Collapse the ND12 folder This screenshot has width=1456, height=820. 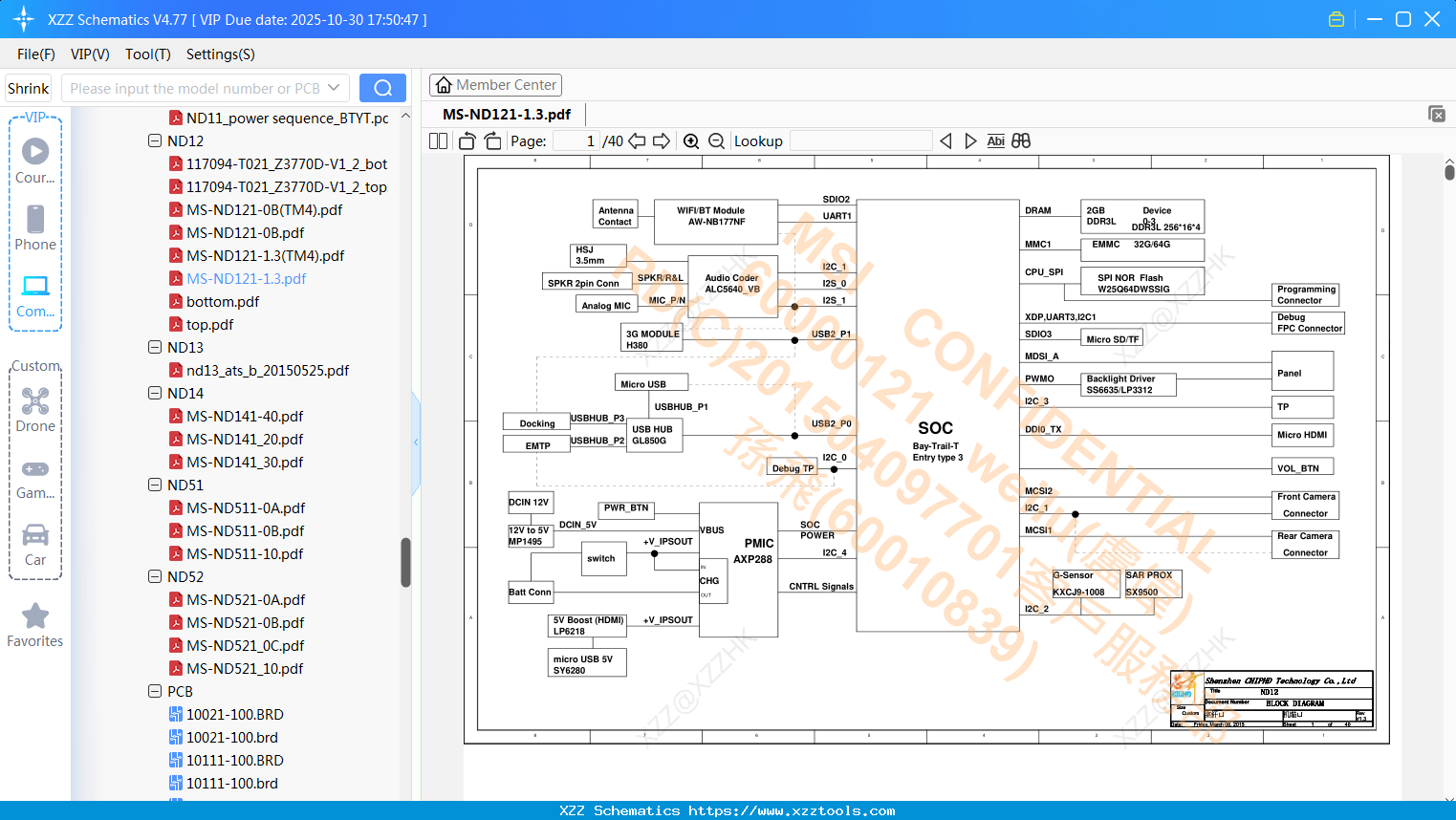155,141
